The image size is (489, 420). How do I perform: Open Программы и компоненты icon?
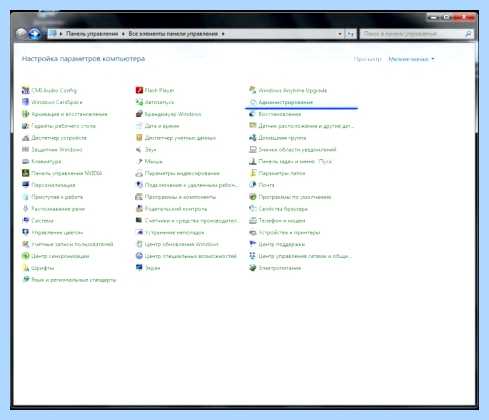[139, 197]
